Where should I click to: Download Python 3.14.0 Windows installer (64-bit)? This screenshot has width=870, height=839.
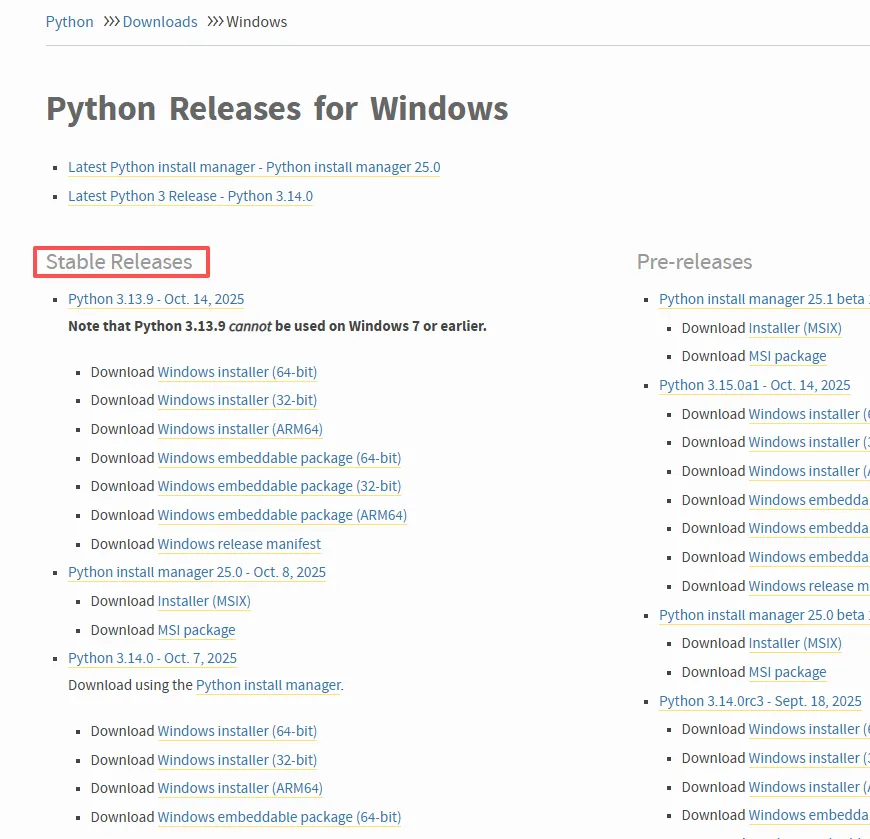click(x=237, y=731)
